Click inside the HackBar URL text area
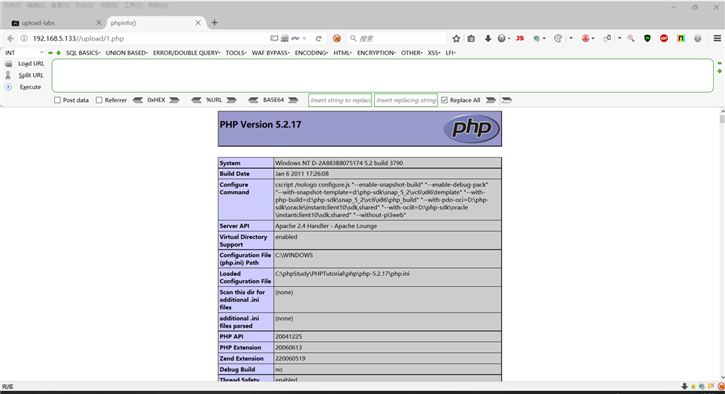 (x=382, y=75)
